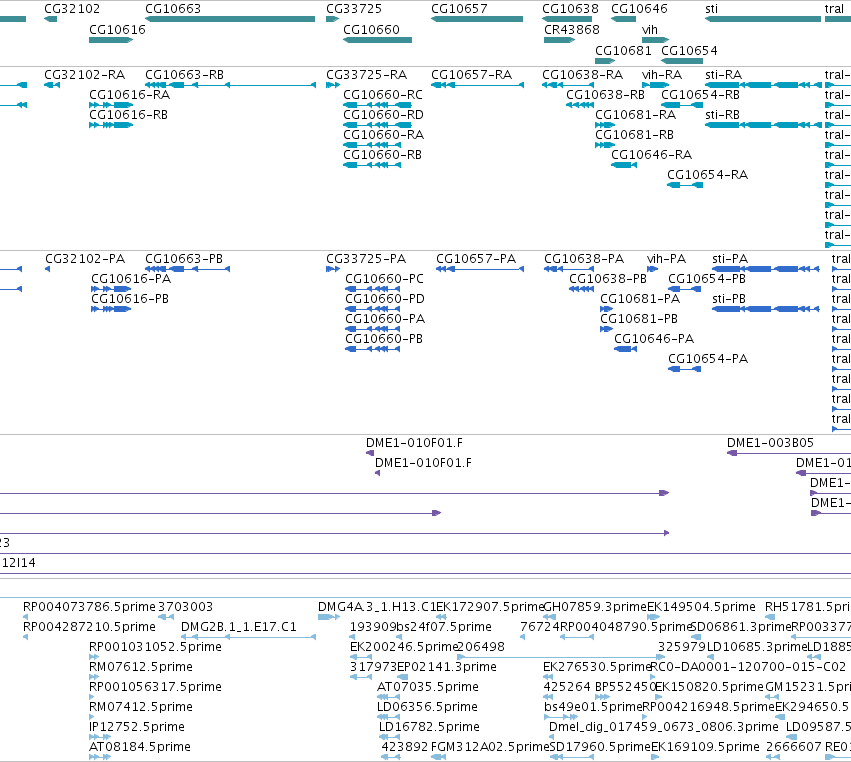Viewport: 851px width, 762px height.
Task: Open protein label CG32102-PA
Action: (85, 258)
